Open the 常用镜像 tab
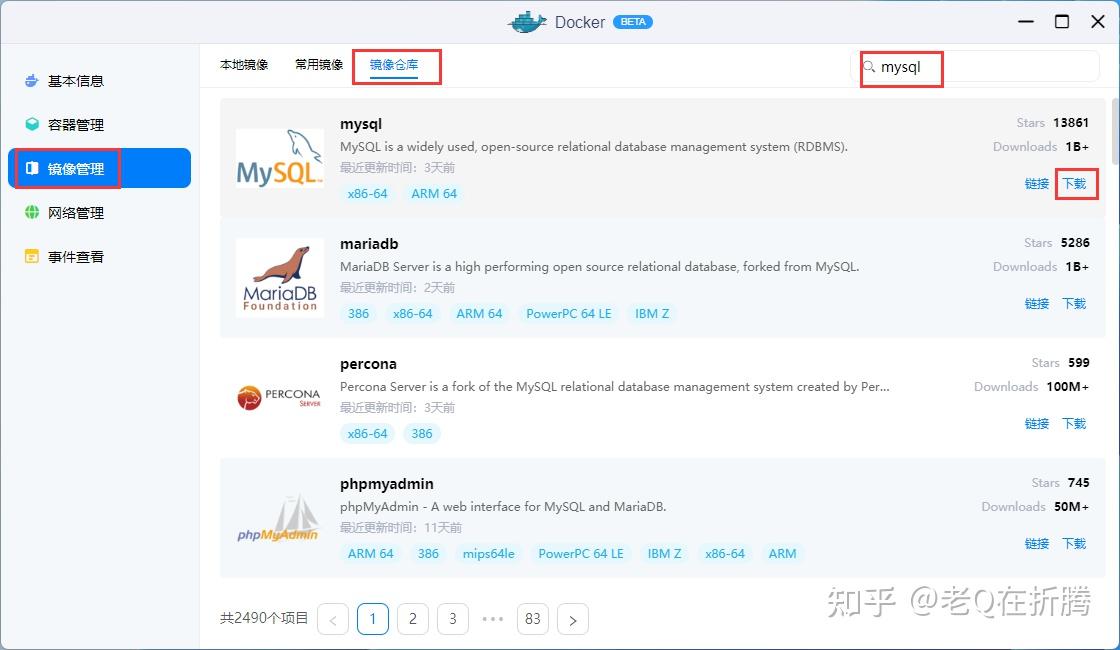 point(317,62)
